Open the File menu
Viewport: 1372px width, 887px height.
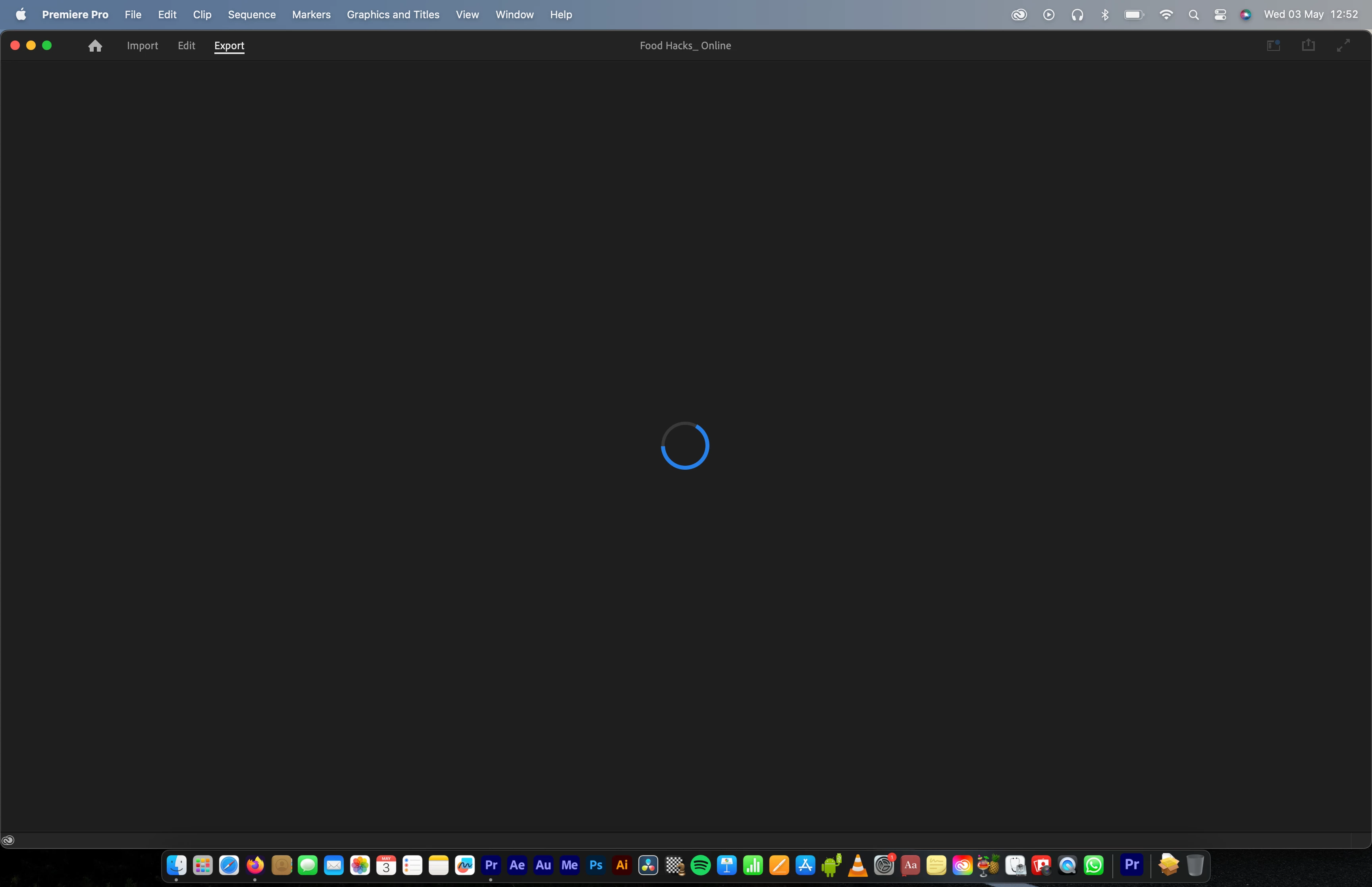tap(133, 14)
